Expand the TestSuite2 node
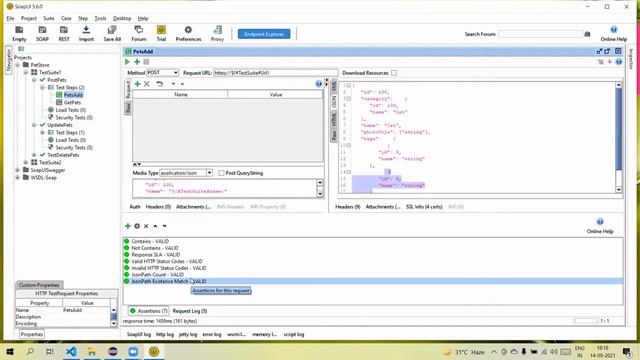The image size is (640, 360). [26, 162]
